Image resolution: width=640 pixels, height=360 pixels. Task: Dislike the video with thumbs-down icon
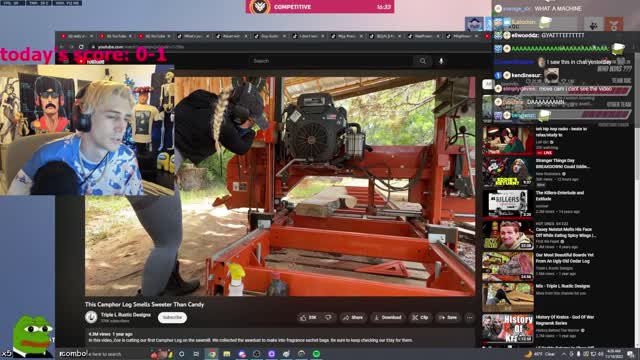(328, 318)
